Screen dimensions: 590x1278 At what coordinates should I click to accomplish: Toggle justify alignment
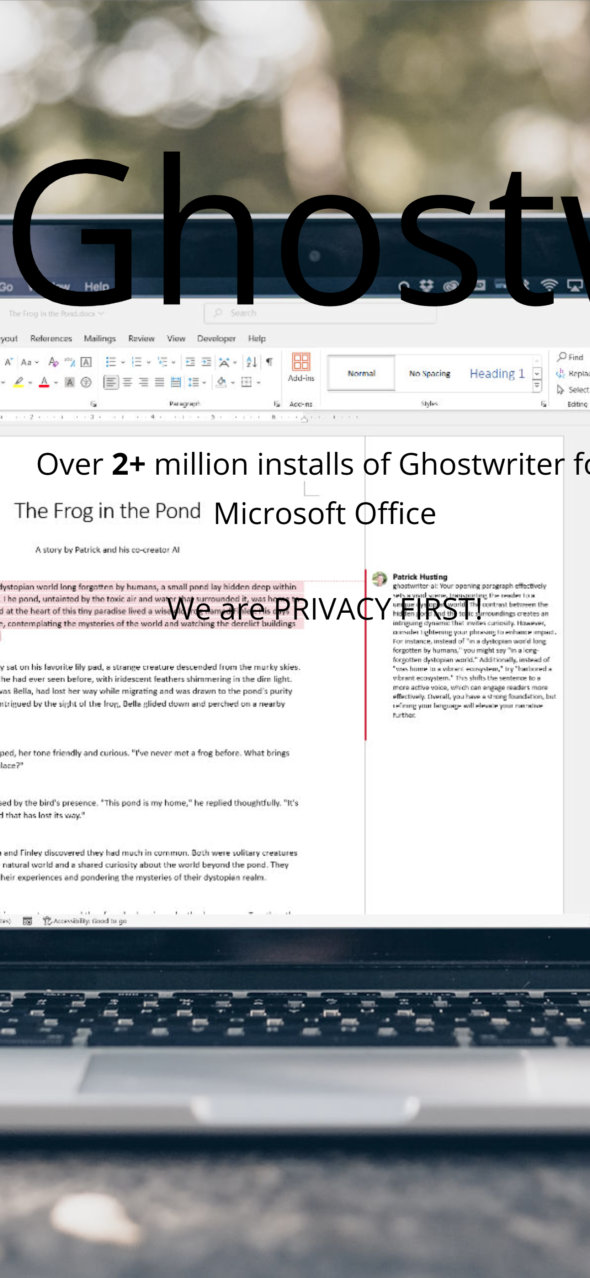click(160, 381)
